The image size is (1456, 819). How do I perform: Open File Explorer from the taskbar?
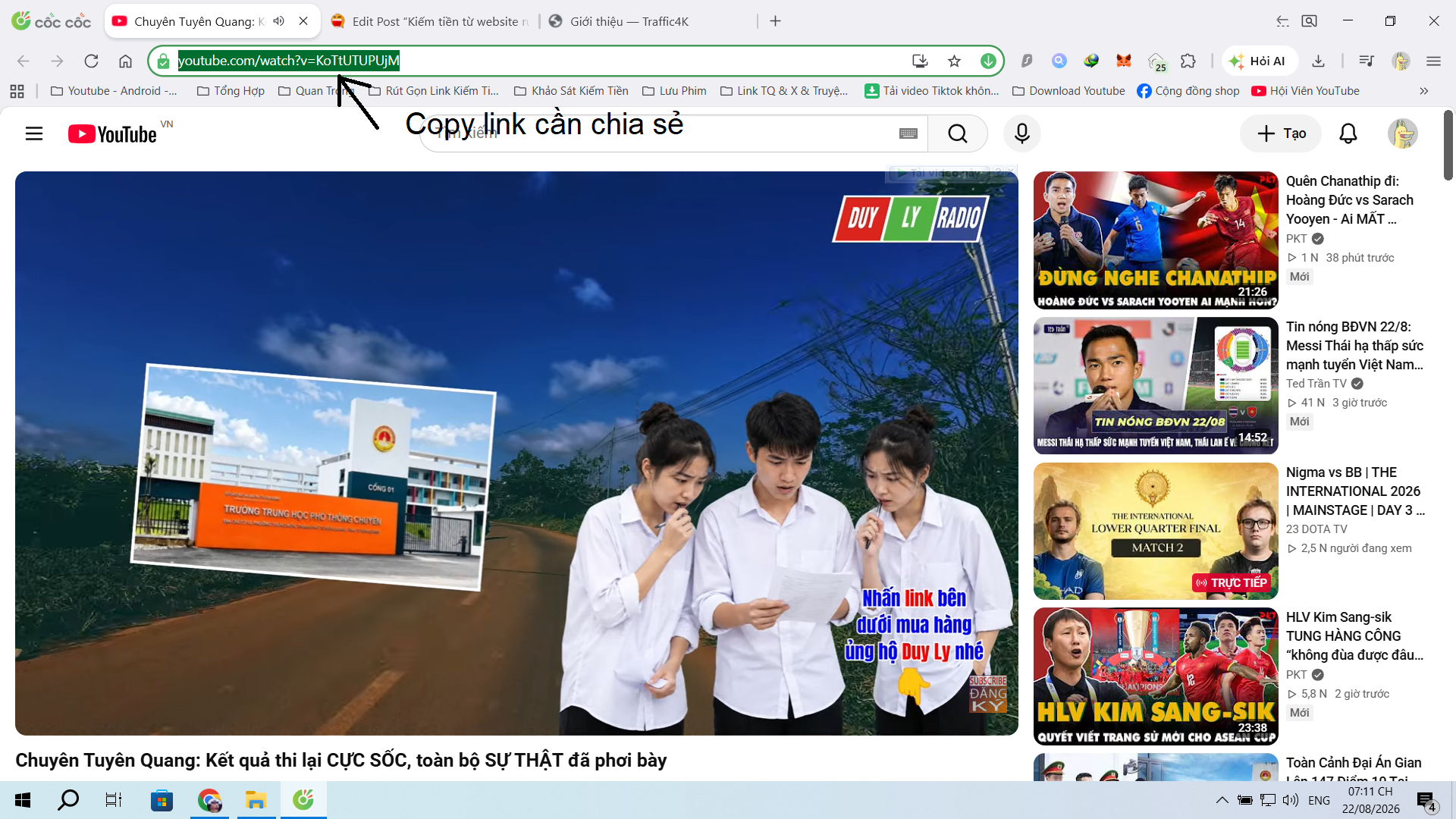[256, 800]
